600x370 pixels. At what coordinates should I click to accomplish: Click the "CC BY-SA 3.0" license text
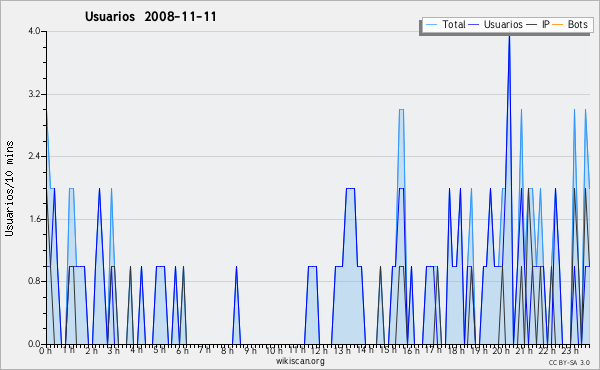click(x=569, y=362)
